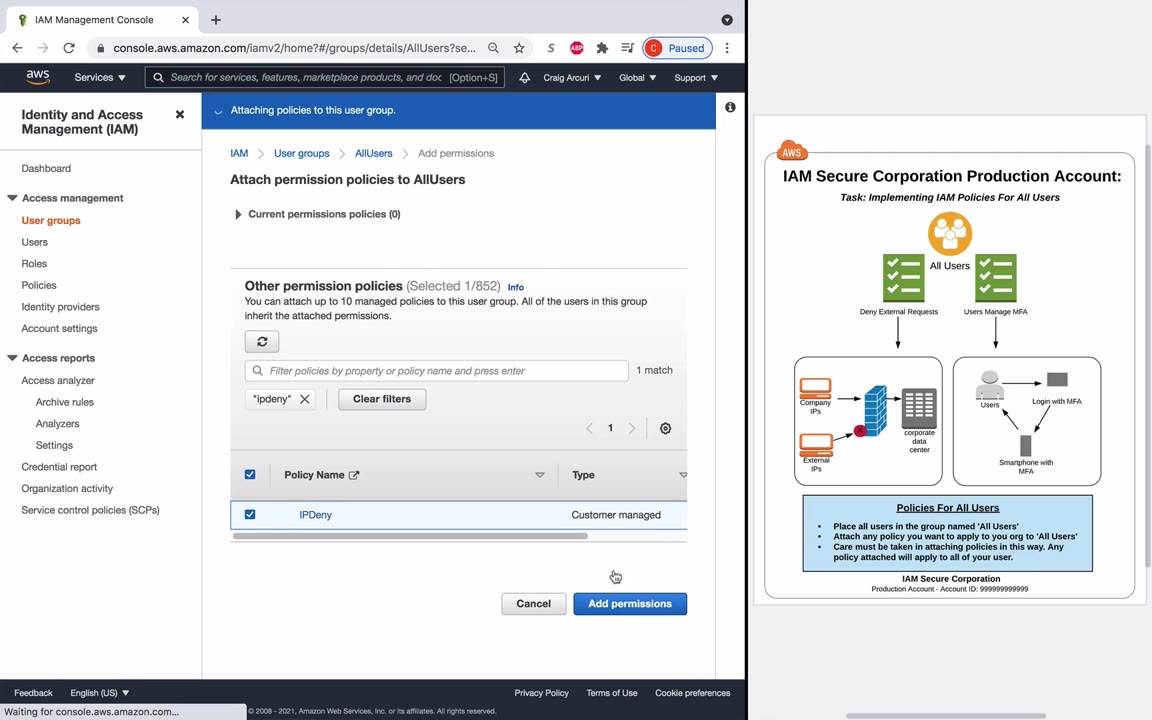Expand Current permissions policies section
Image resolution: width=1152 pixels, height=720 pixels.
point(238,214)
